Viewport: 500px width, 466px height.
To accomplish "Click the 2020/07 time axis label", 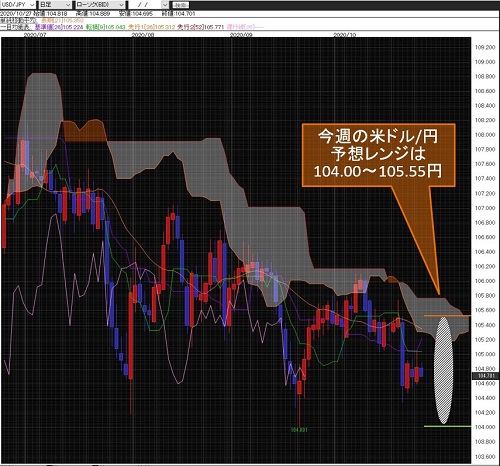I will (35, 35).
